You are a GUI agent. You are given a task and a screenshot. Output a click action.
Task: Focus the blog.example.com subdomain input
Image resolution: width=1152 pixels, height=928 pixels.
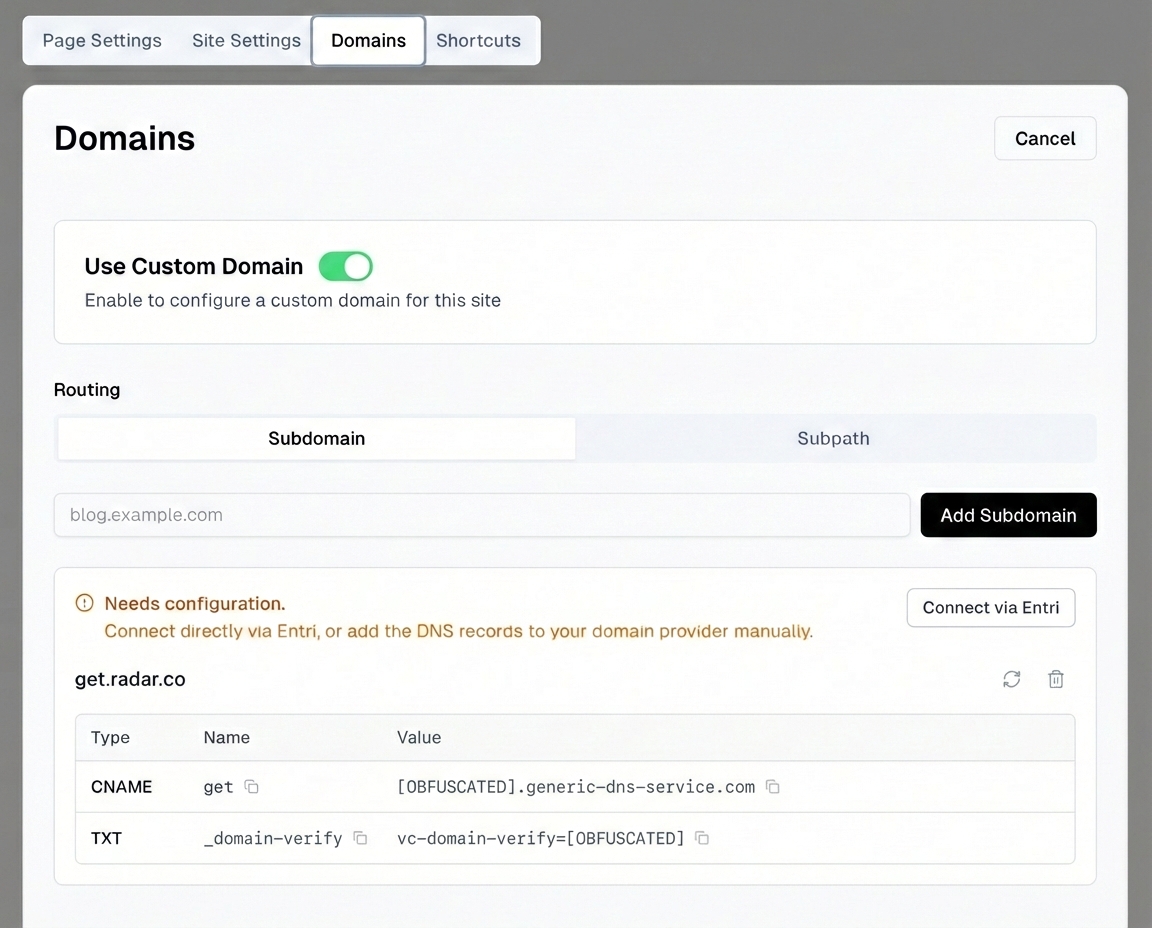[x=481, y=515]
